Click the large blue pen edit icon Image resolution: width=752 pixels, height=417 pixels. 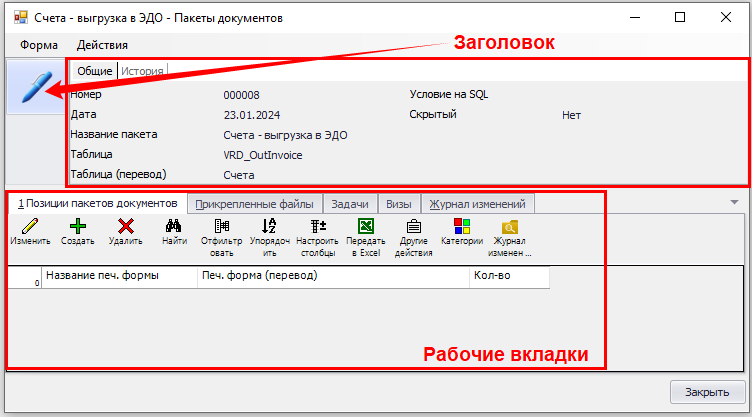33,88
